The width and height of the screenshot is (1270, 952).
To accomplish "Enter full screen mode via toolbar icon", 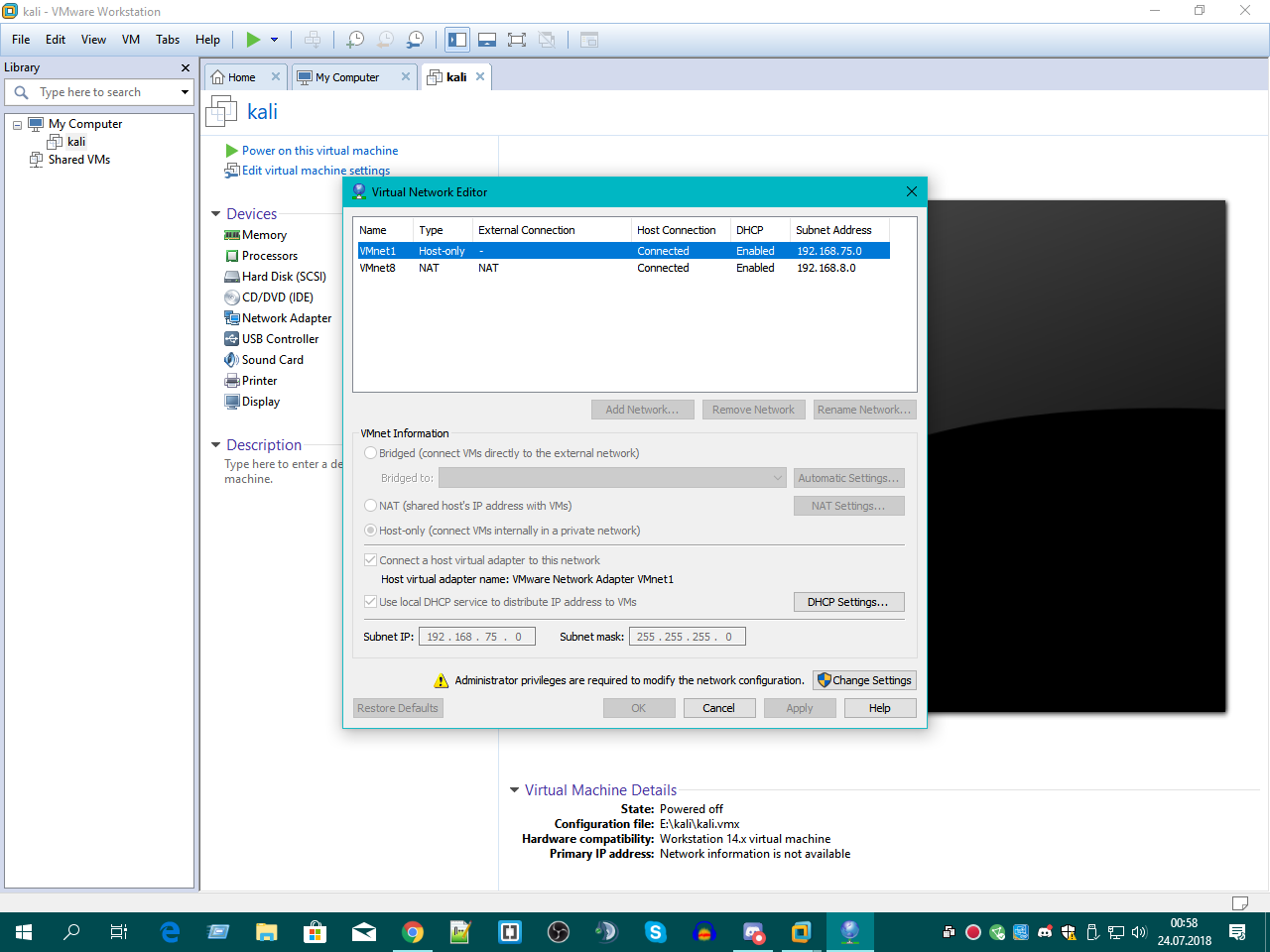I will point(517,40).
